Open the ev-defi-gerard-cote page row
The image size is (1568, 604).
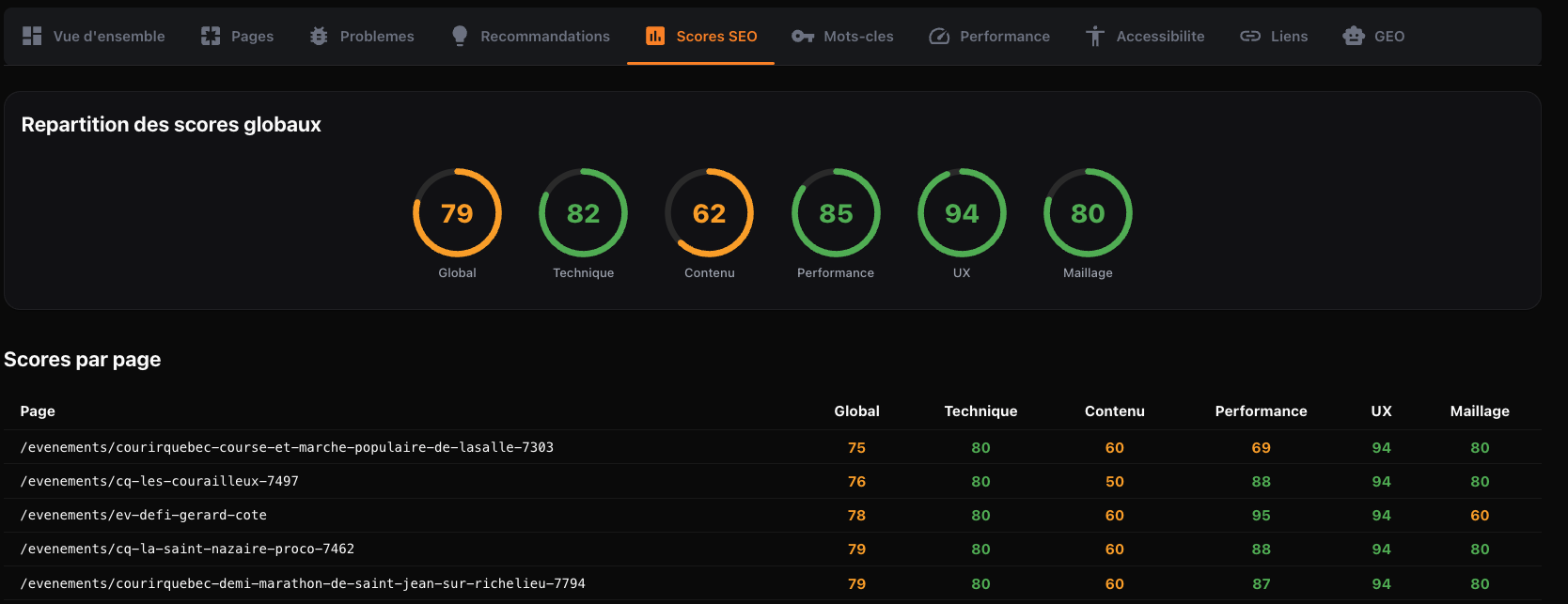point(144,515)
